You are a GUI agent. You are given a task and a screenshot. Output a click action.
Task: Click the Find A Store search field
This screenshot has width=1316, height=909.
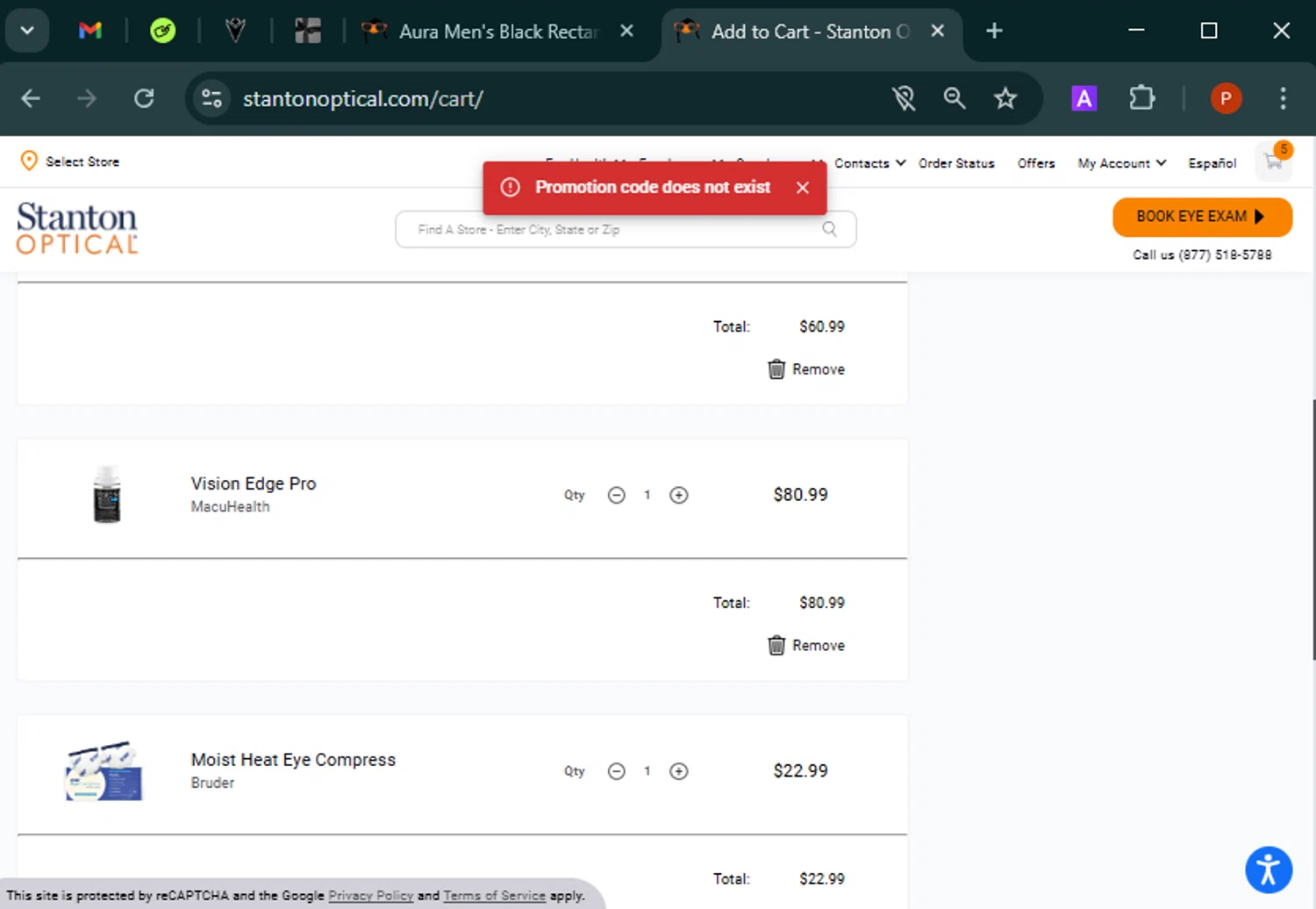tap(626, 230)
